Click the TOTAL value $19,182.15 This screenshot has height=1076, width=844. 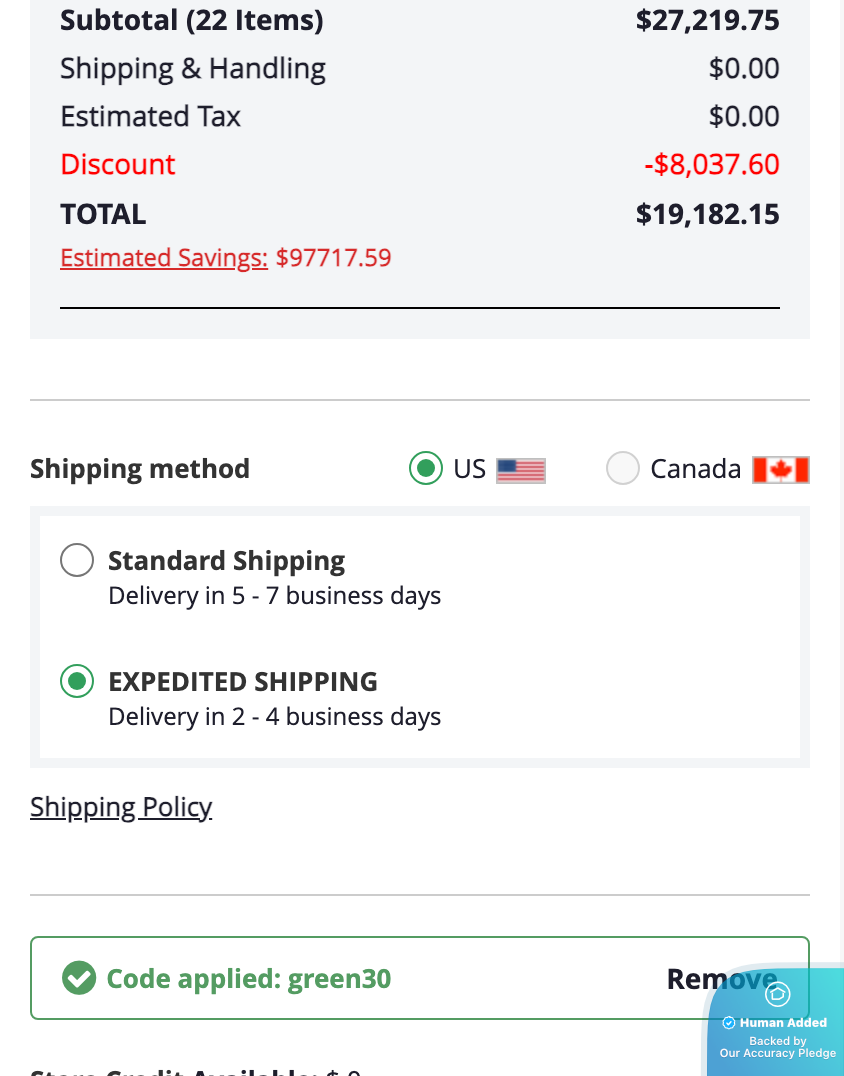[x=707, y=213]
